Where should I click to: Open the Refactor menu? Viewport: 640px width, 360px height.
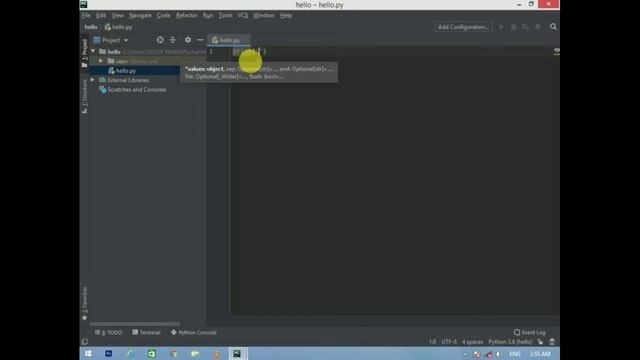point(187,15)
